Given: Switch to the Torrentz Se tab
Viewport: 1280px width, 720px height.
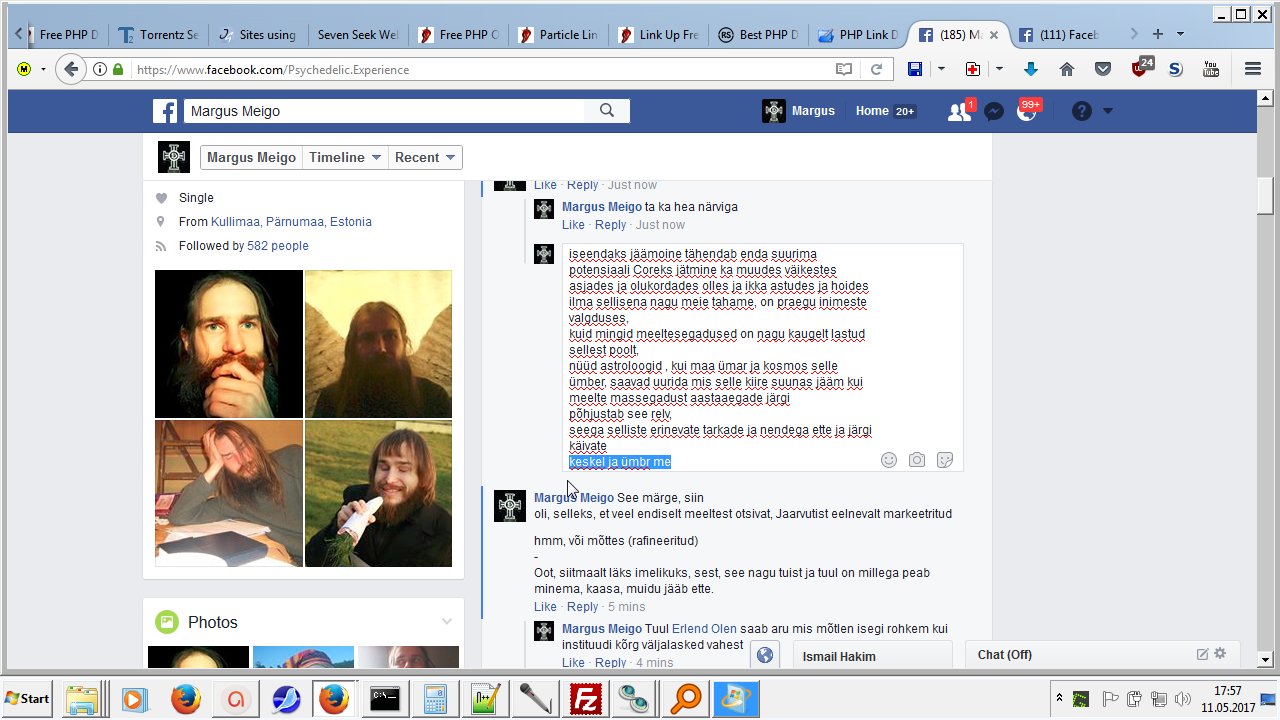Looking at the screenshot, I should tap(158, 34).
